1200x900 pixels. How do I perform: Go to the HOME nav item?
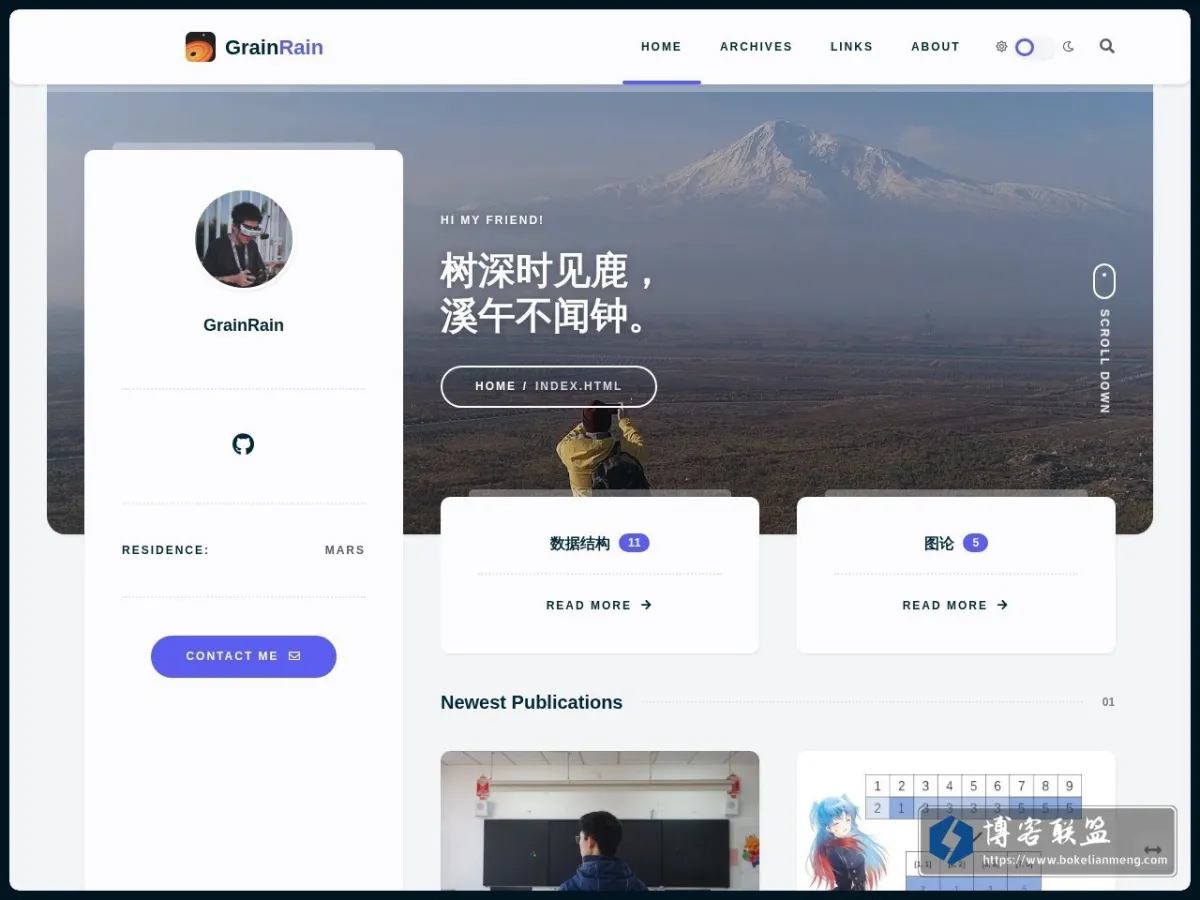(661, 47)
